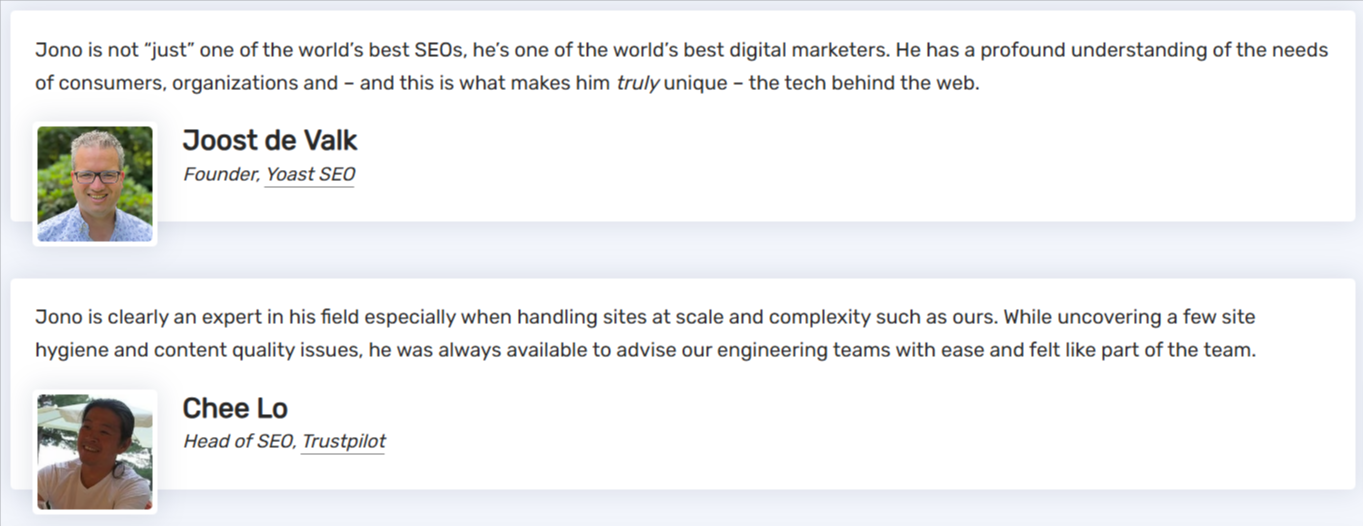The width and height of the screenshot is (1363, 526).
Task: Open the Yoast SEO link
Action: pos(309,175)
